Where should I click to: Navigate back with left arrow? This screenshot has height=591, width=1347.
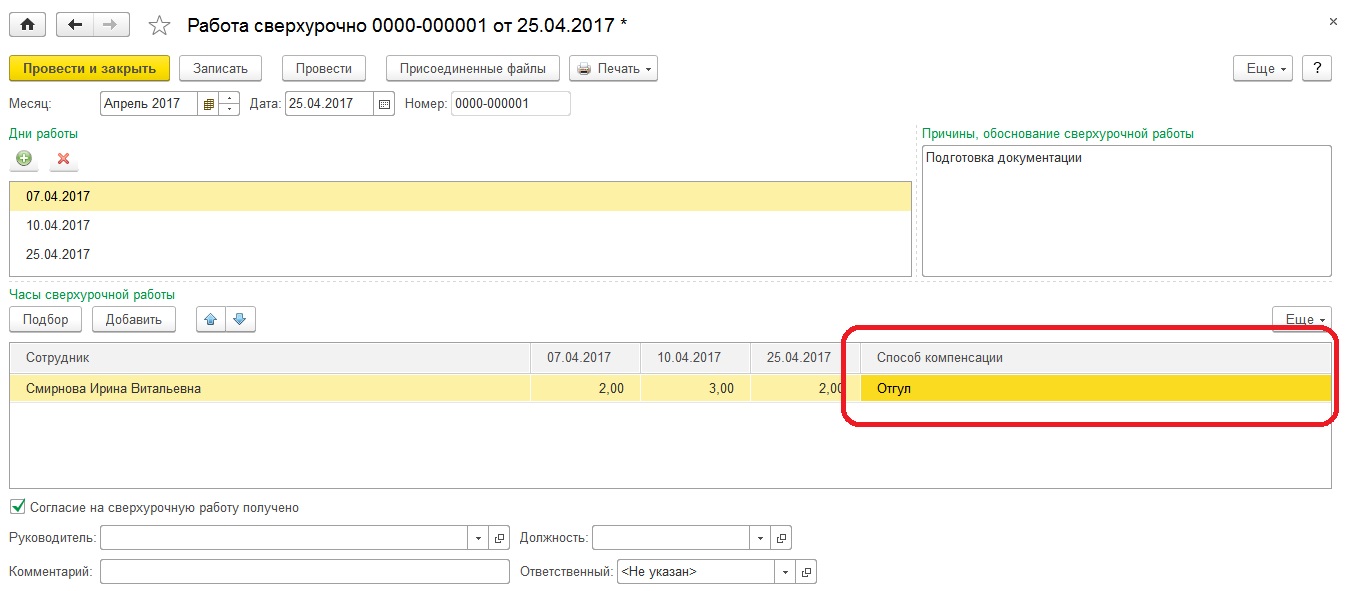pyautogui.click(x=75, y=24)
